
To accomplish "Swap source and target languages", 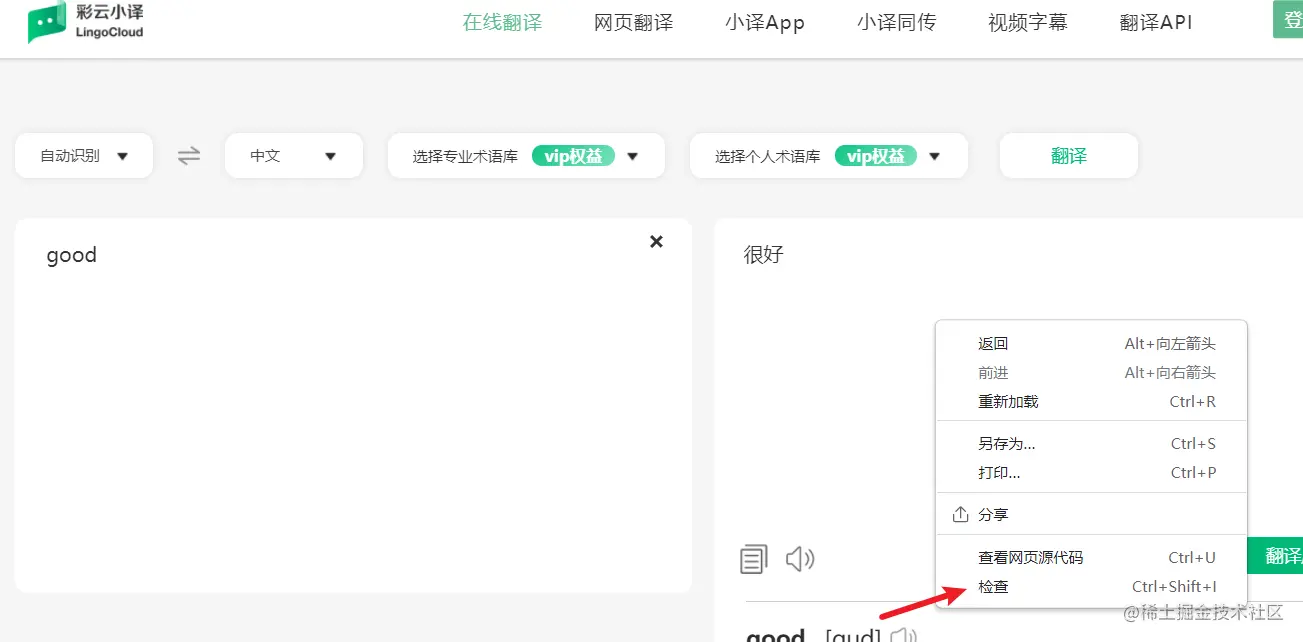I will [189, 156].
